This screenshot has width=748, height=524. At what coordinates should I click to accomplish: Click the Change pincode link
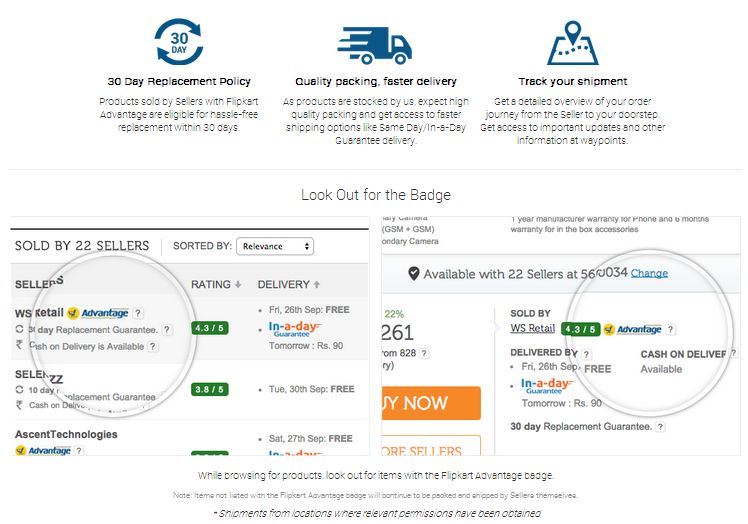point(649,273)
